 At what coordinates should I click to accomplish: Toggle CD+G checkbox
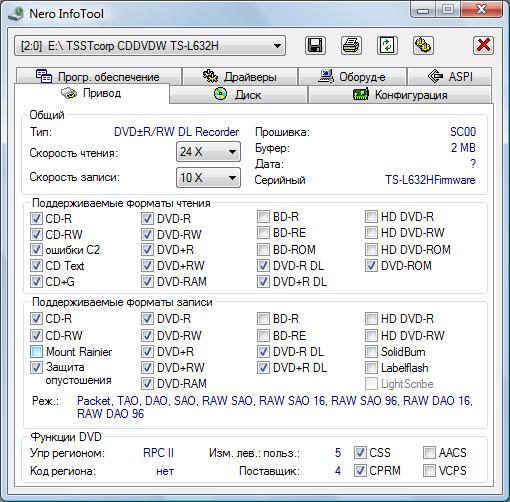(36, 282)
